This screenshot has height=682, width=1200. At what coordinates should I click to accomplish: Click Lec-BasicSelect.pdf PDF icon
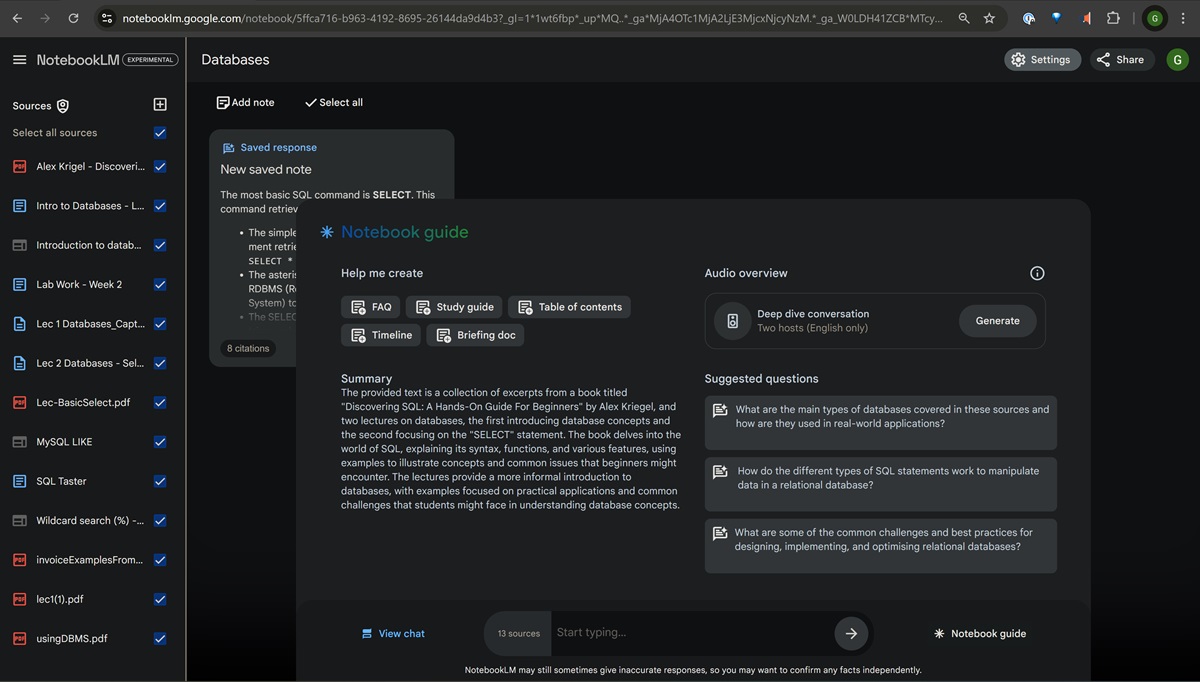pos(19,403)
